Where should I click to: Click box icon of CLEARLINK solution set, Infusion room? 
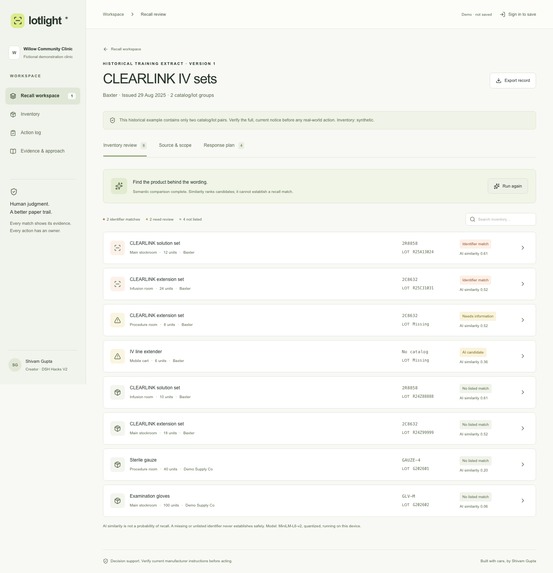point(117,392)
